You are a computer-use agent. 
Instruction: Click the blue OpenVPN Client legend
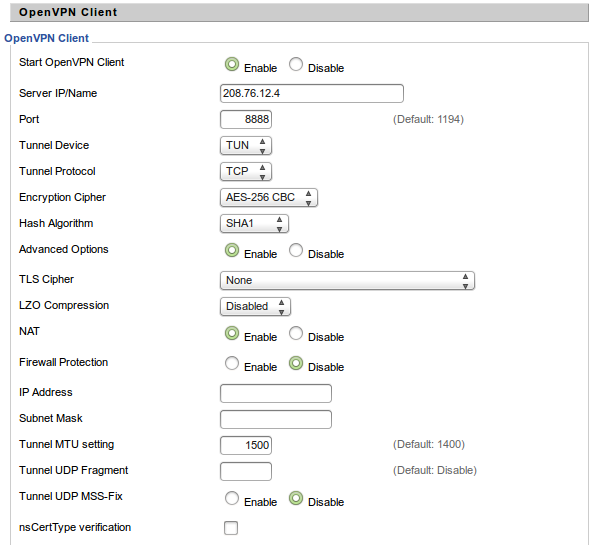point(46,38)
